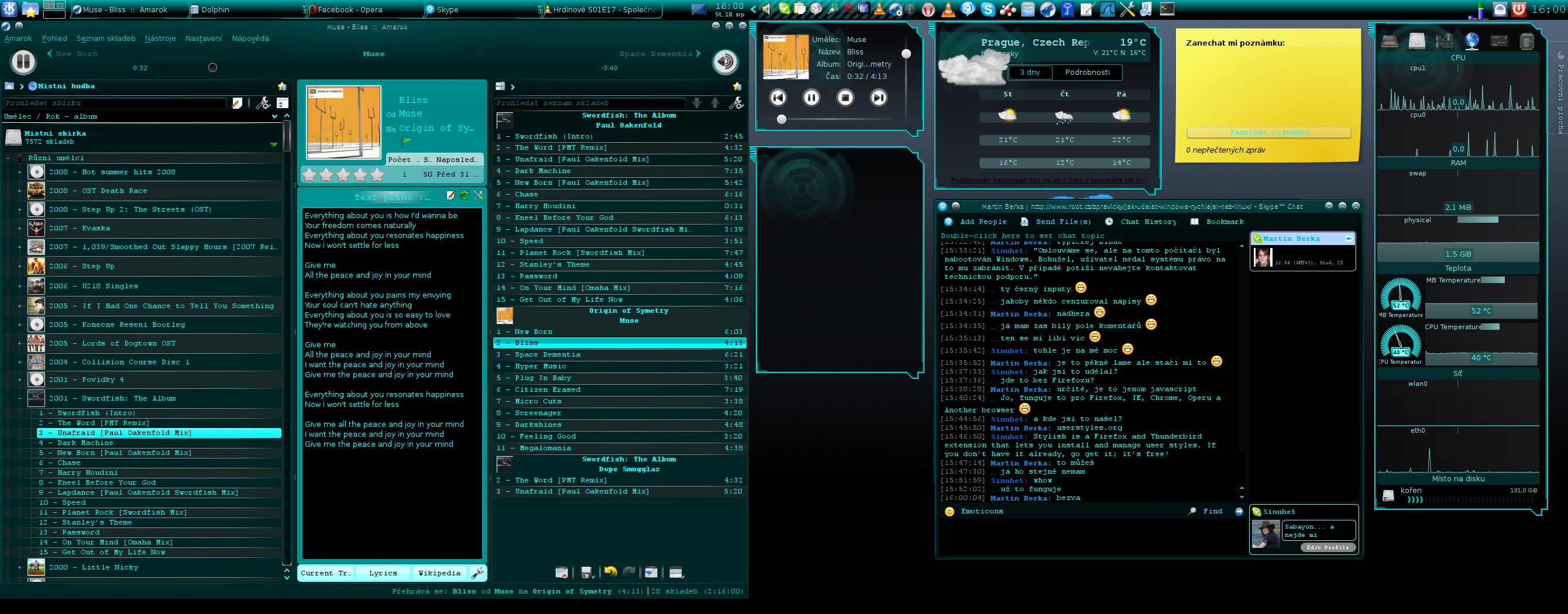Click the clear playlist icon

tap(562, 572)
